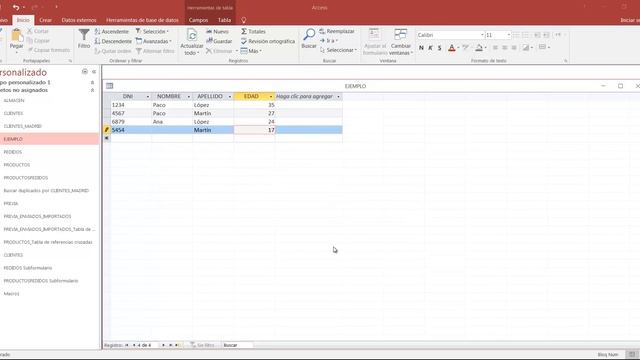Click the Ana name cell
This screenshot has height=360, width=640.
(172, 122)
